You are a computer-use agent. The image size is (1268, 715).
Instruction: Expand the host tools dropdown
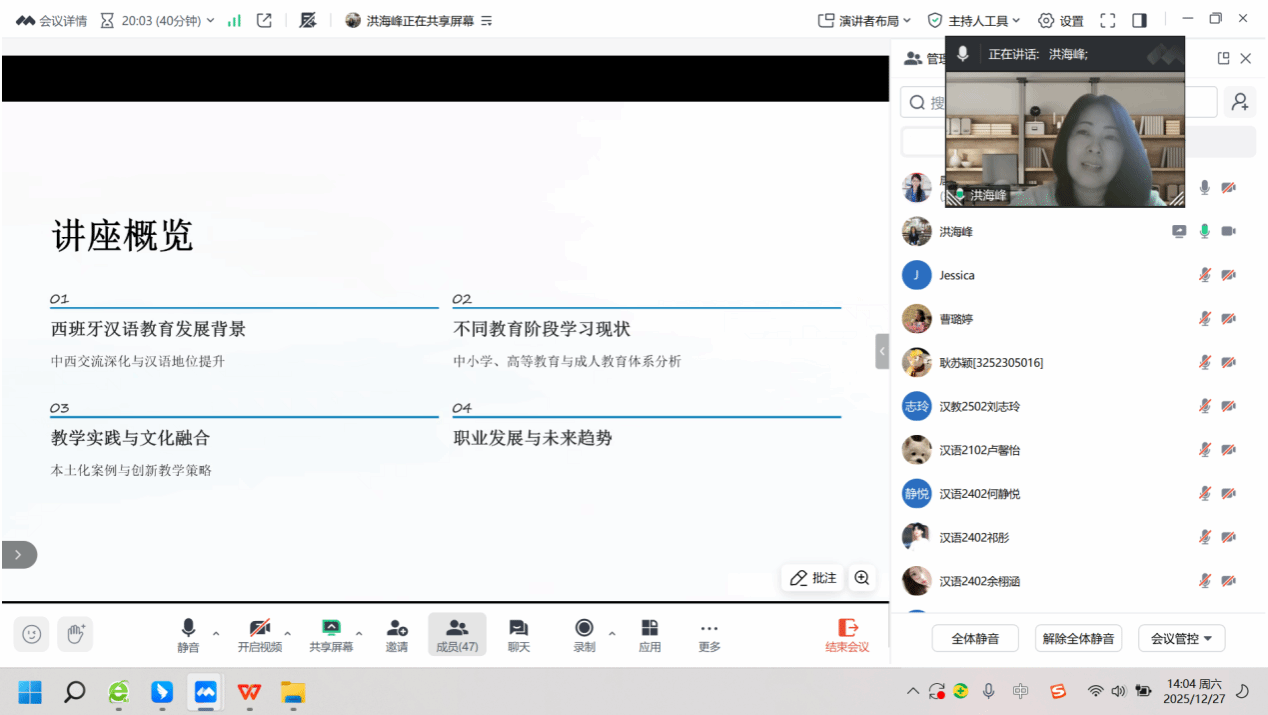click(x=974, y=20)
